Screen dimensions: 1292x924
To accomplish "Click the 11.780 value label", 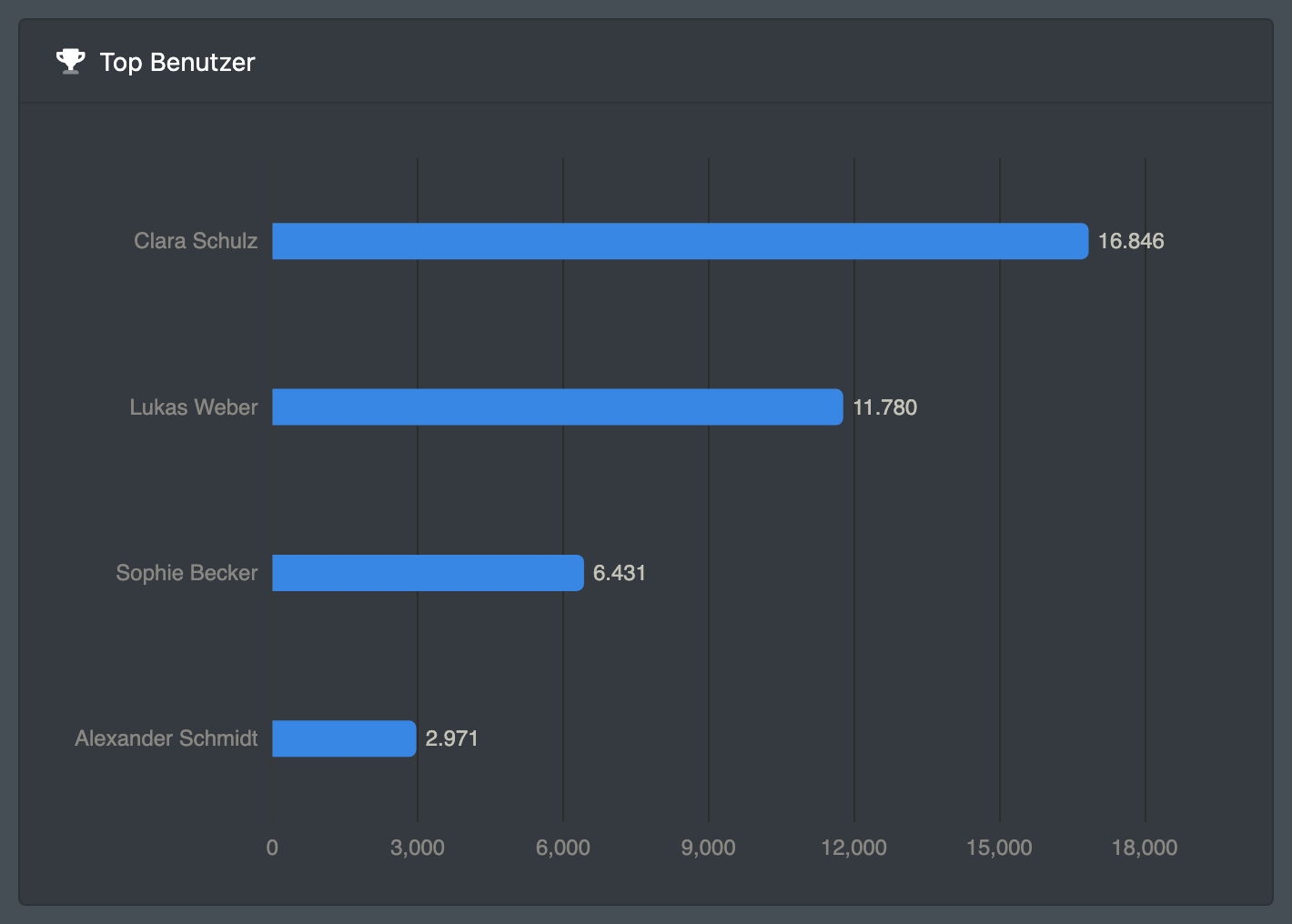I will coord(885,407).
